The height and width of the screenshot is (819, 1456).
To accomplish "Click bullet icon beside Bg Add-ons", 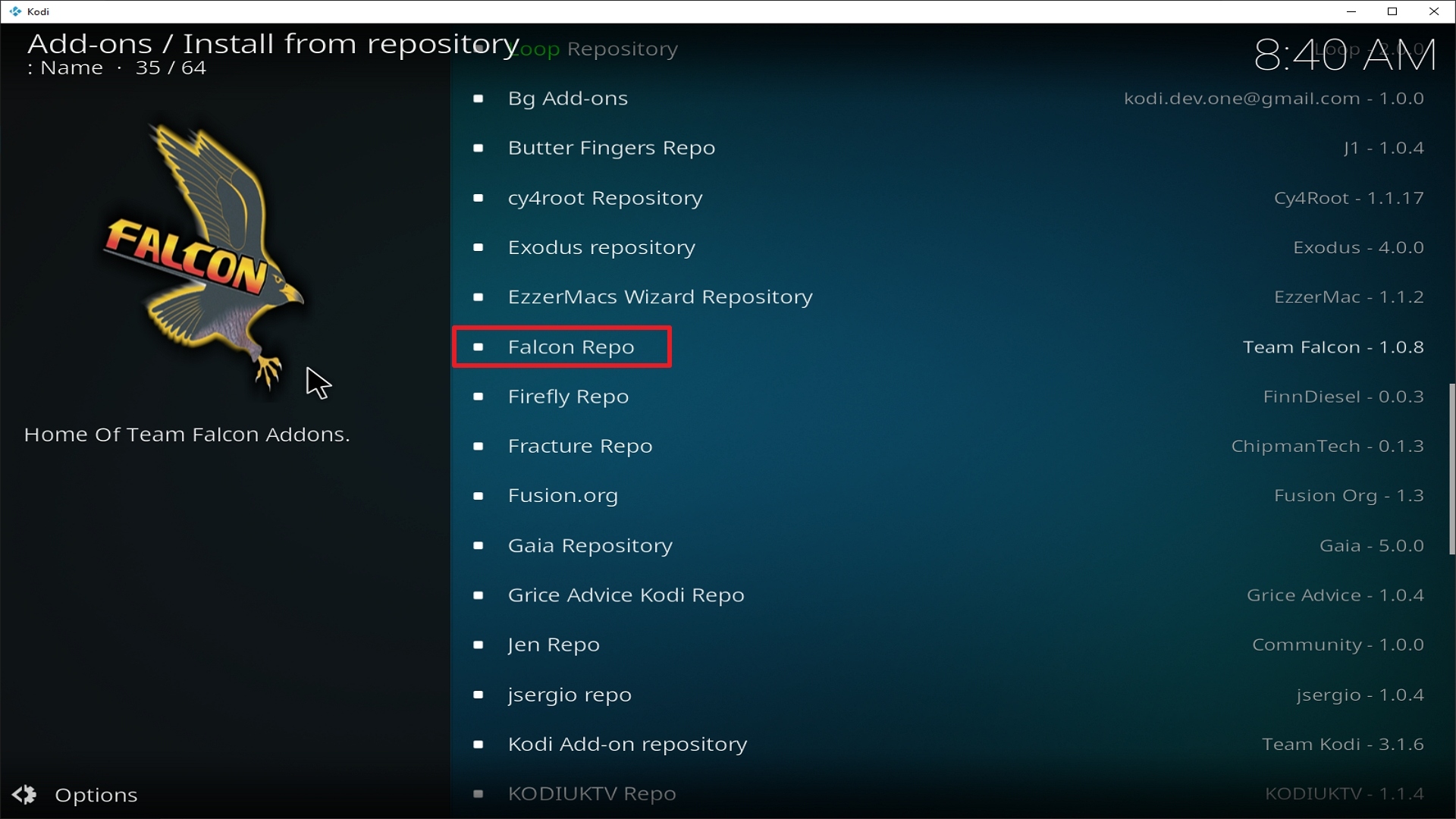I will 478,99.
